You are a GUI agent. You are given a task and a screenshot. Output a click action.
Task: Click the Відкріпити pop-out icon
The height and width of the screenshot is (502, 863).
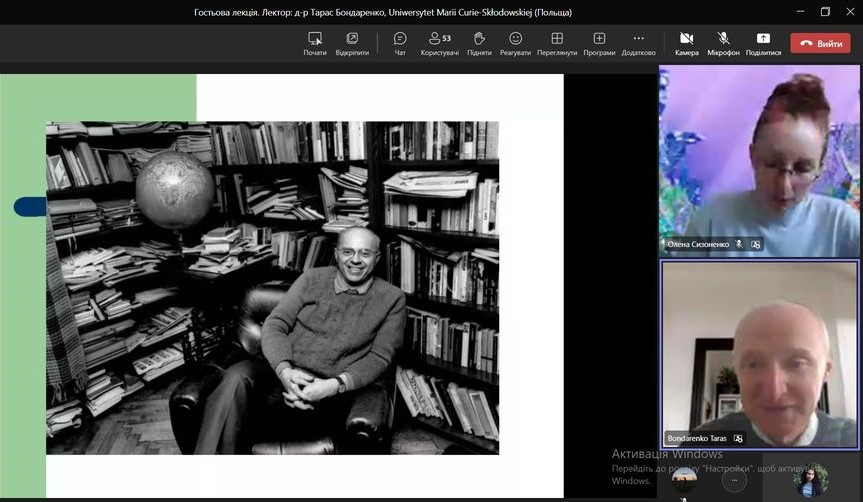coord(352,43)
